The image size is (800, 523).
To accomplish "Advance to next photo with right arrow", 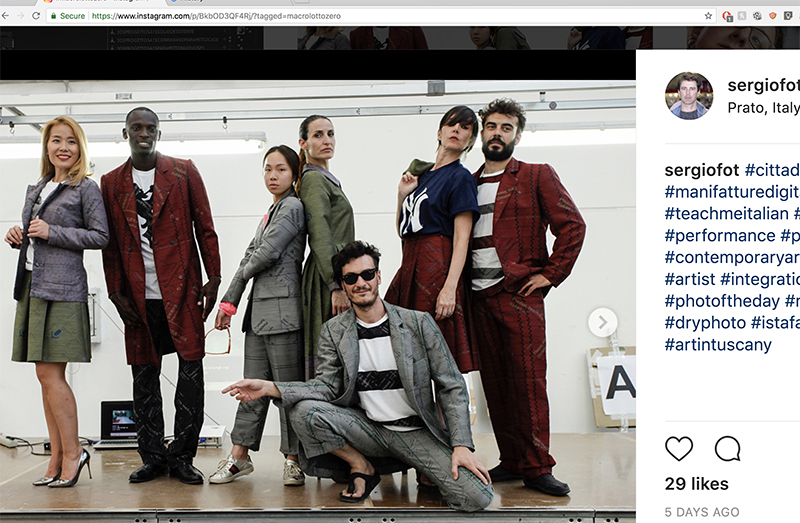I will (x=602, y=322).
